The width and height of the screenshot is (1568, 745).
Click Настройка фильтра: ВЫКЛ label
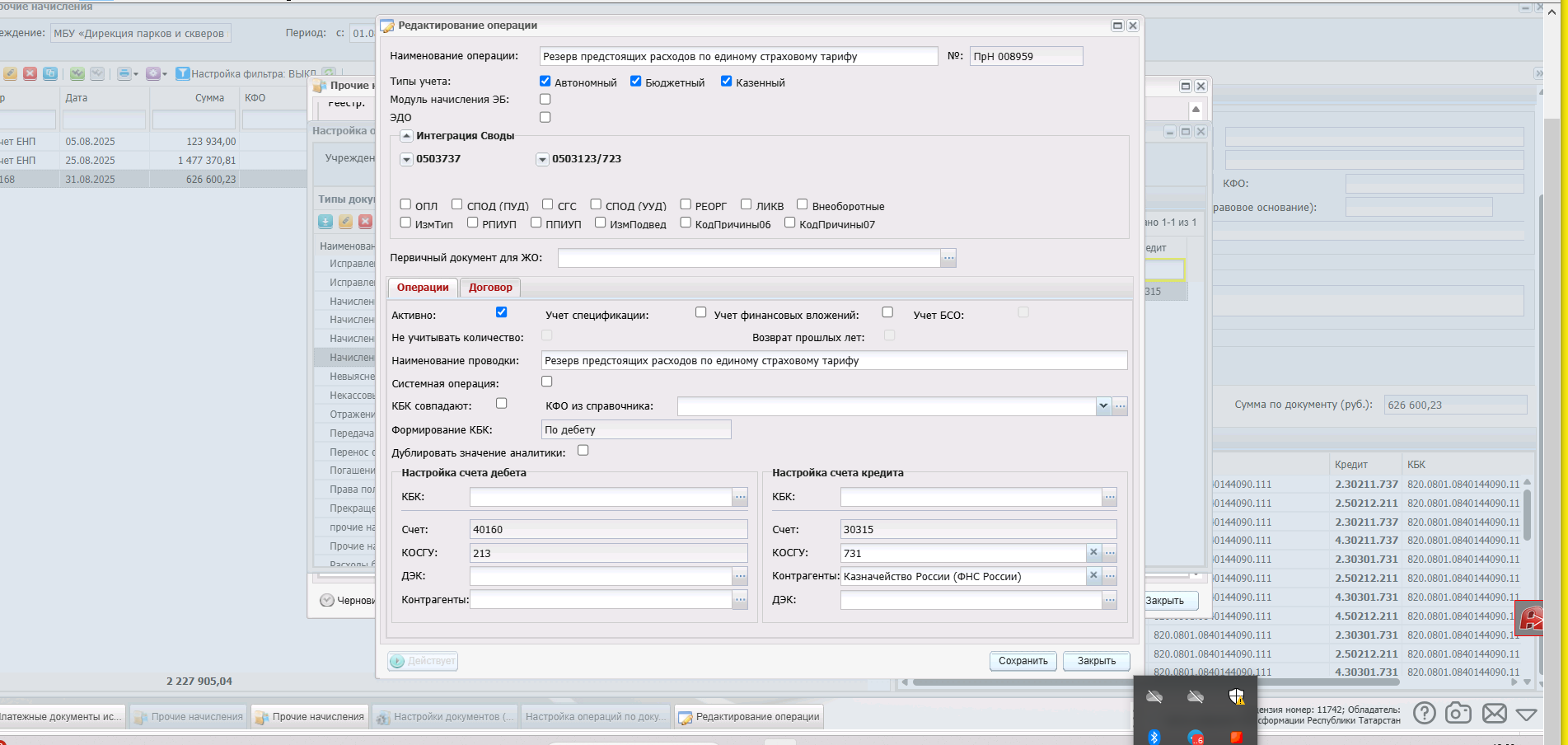click(x=254, y=74)
